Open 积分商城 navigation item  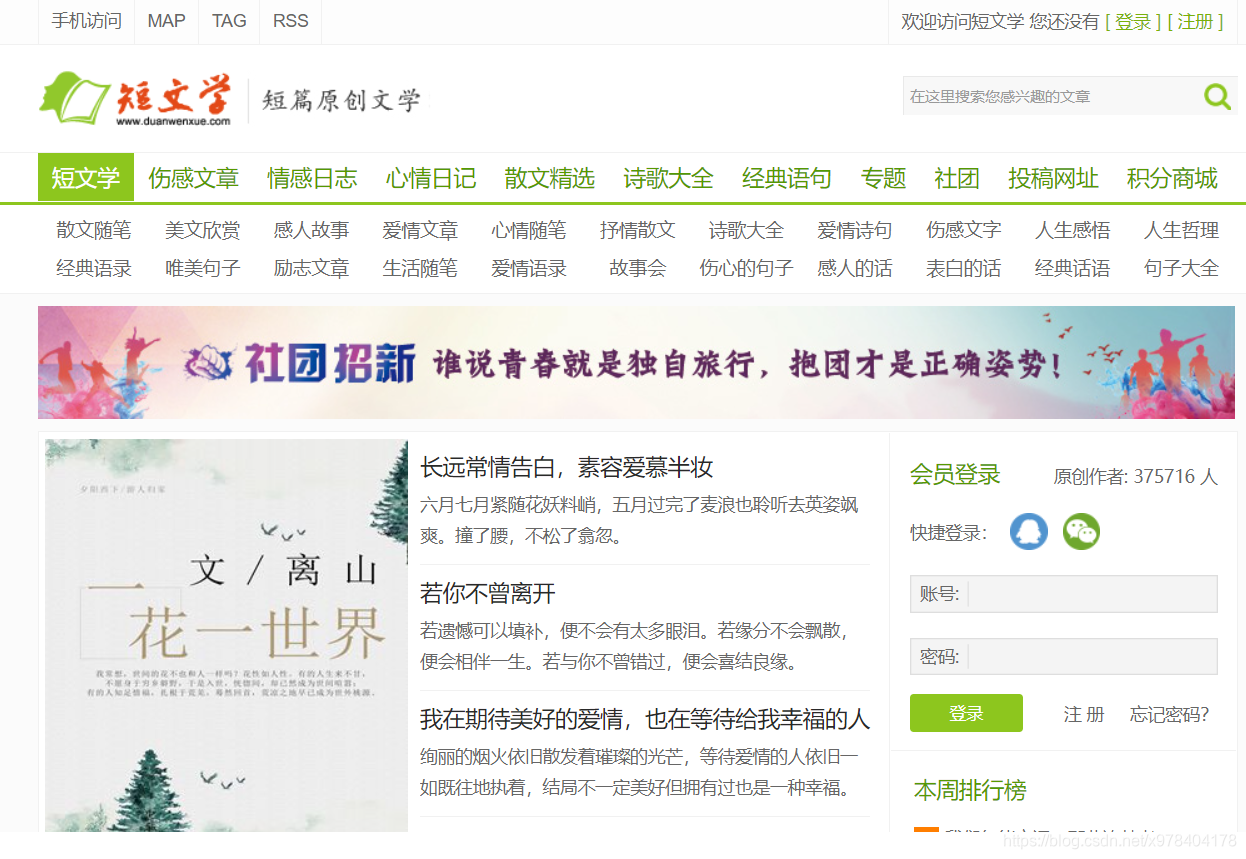tap(1172, 178)
